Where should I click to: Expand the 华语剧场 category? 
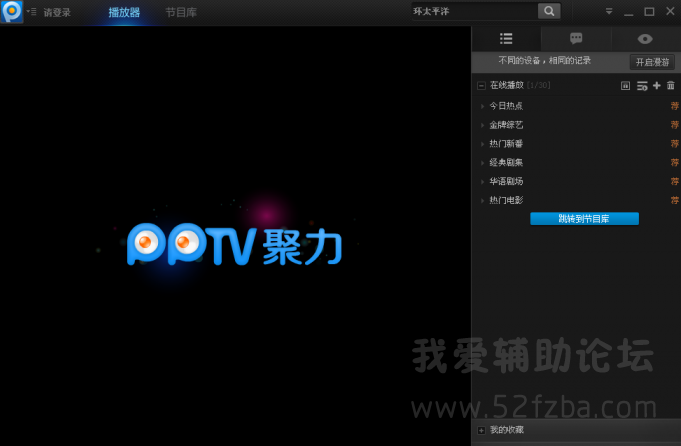point(482,182)
